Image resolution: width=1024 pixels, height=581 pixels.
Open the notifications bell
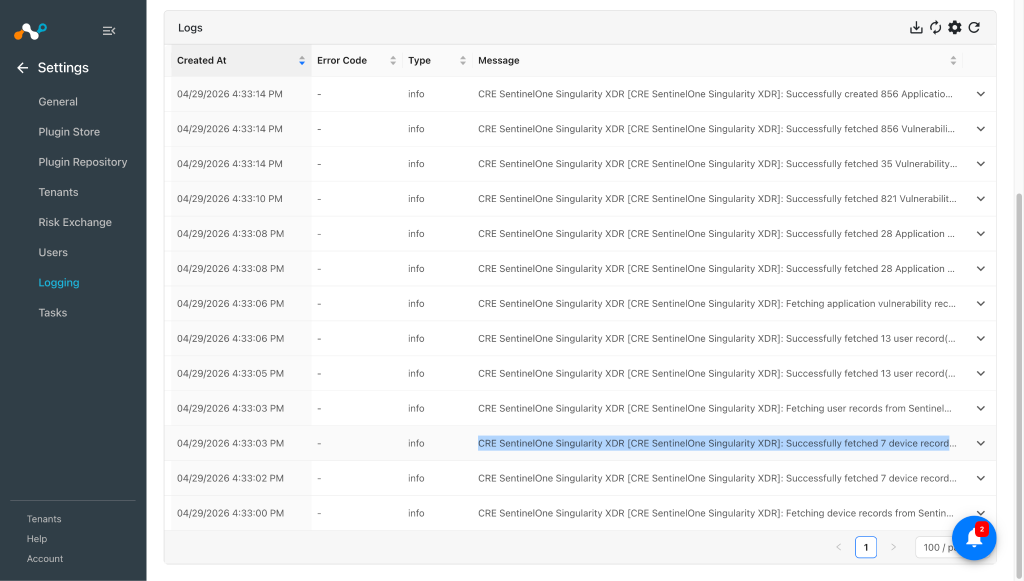pos(974,538)
